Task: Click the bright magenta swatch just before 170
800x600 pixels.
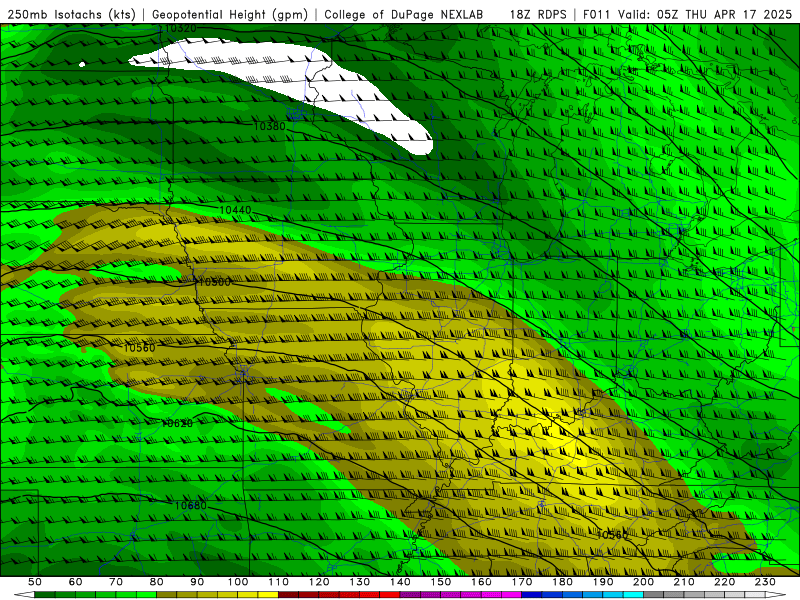Action: point(511,595)
